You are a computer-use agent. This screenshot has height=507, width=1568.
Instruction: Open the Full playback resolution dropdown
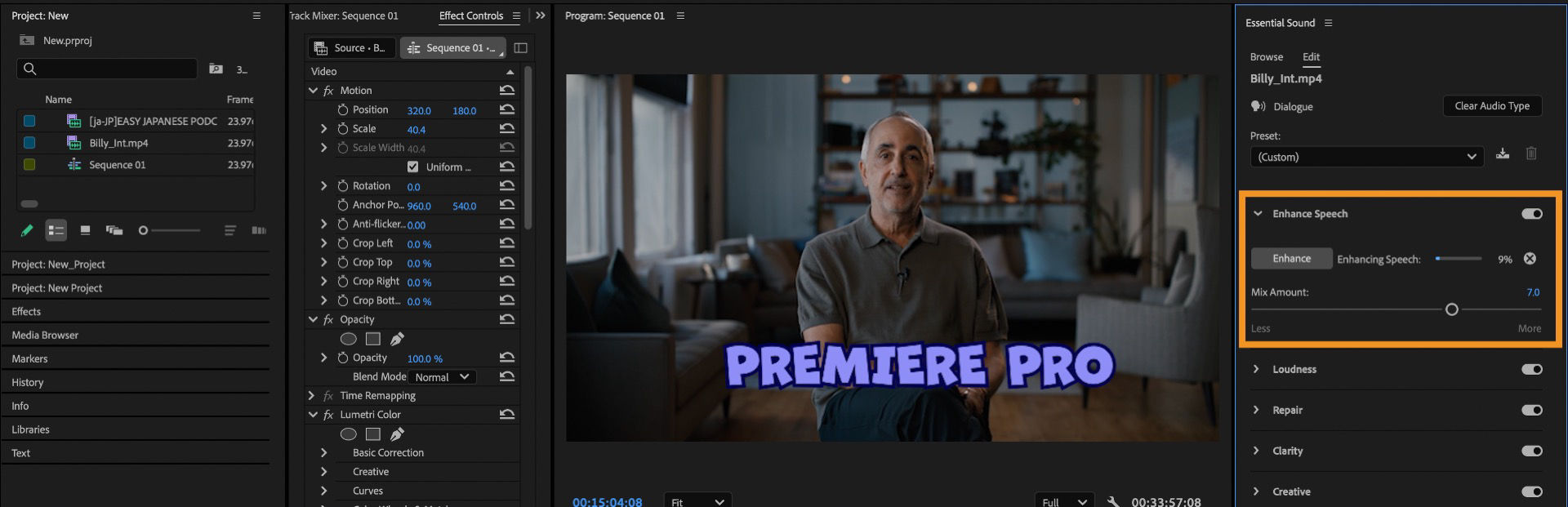(x=1065, y=501)
